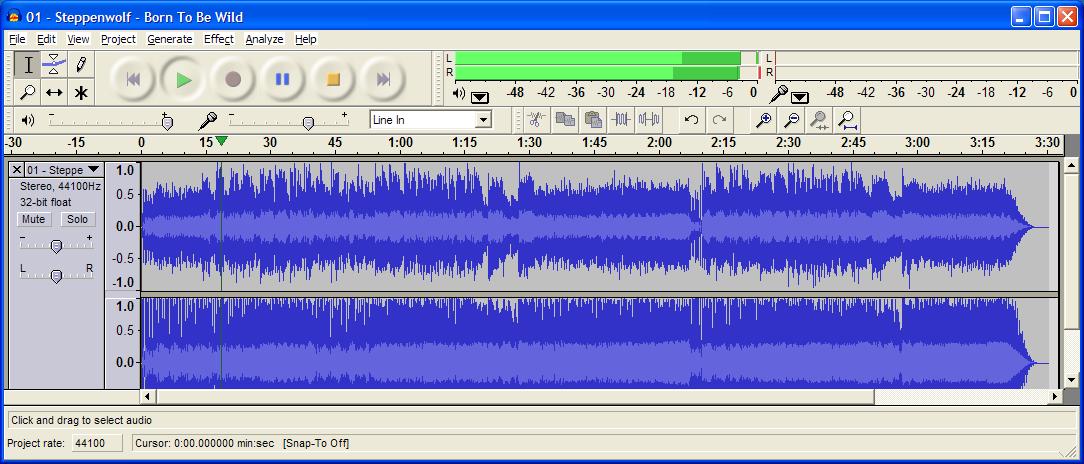Click the Skip to End button
The height and width of the screenshot is (464, 1084).
383,79
